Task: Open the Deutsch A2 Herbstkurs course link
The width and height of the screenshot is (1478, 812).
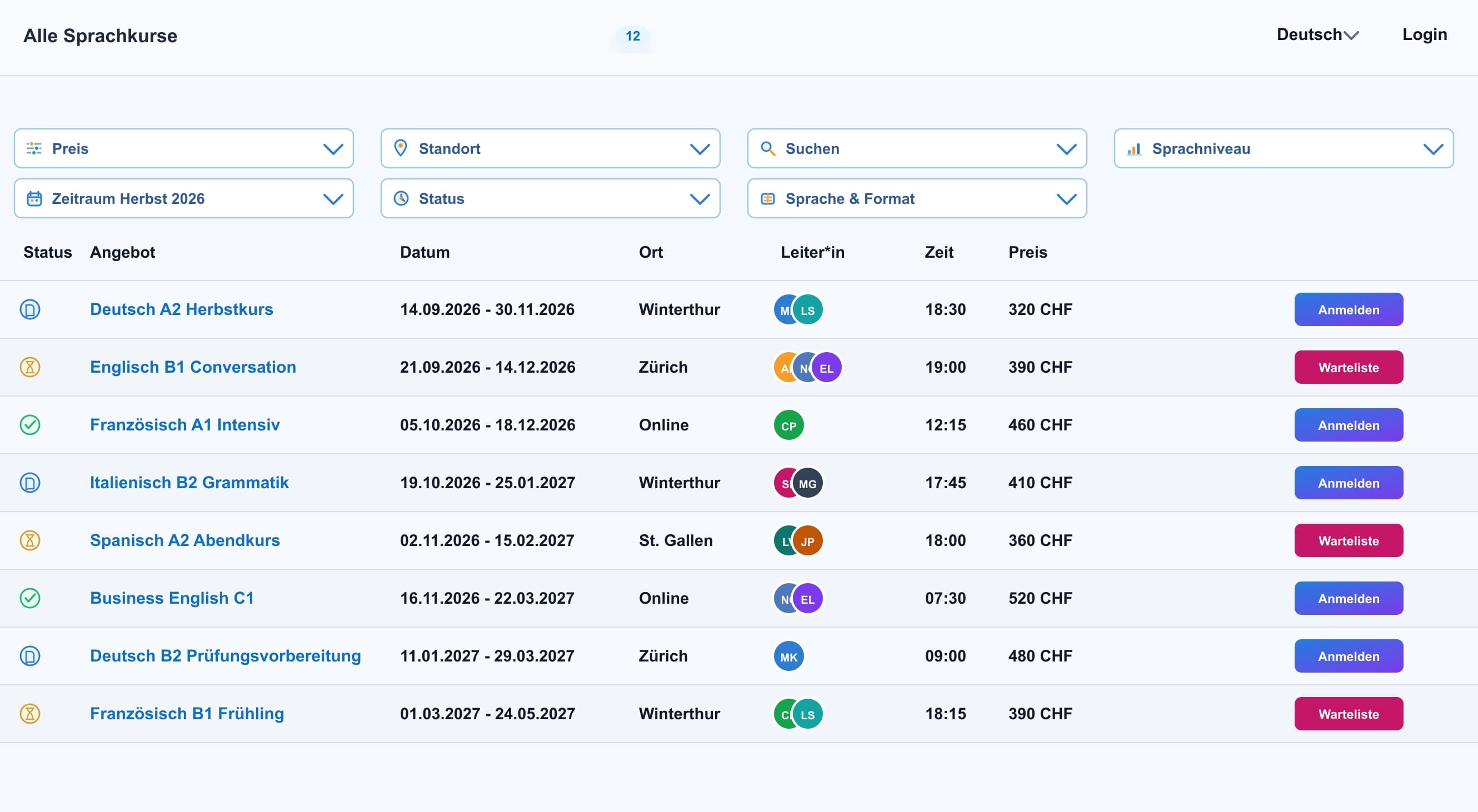Action: (181, 310)
